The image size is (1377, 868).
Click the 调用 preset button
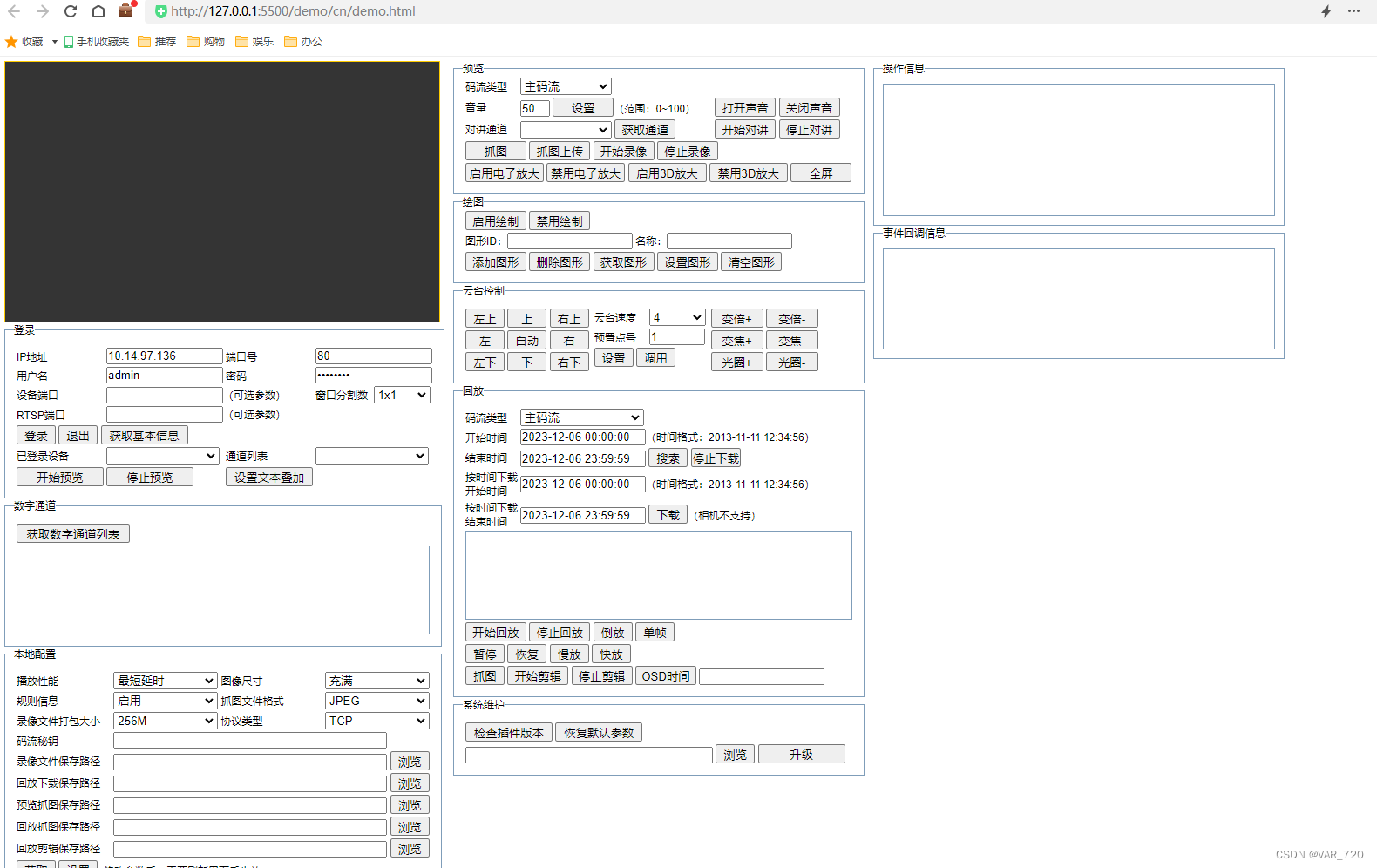pyautogui.click(x=655, y=357)
